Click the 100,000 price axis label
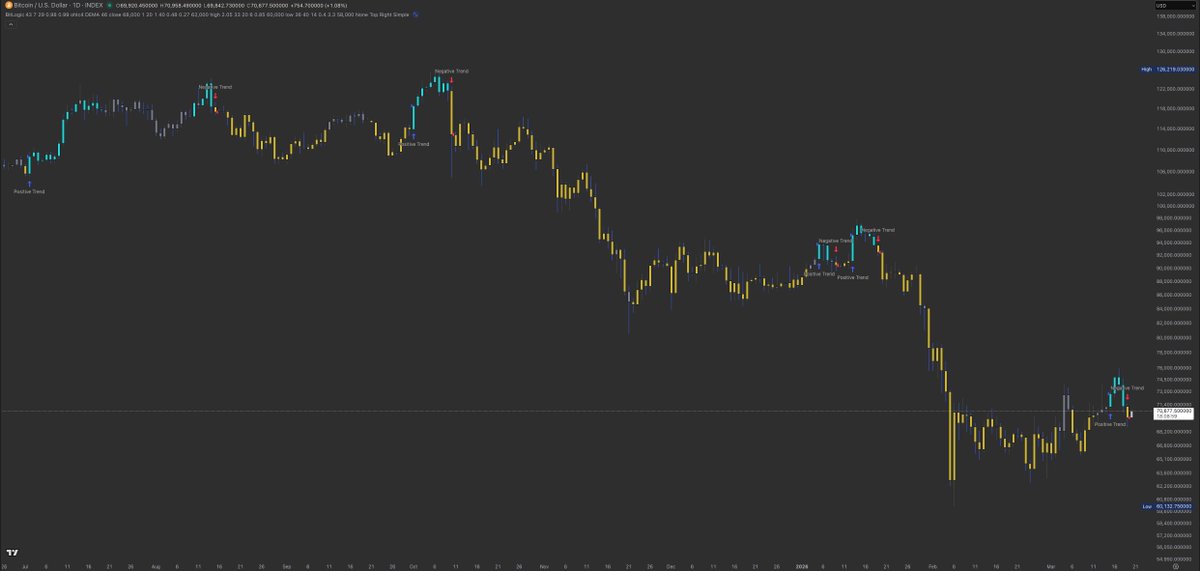This screenshot has width=1200, height=571. pos(1175,206)
